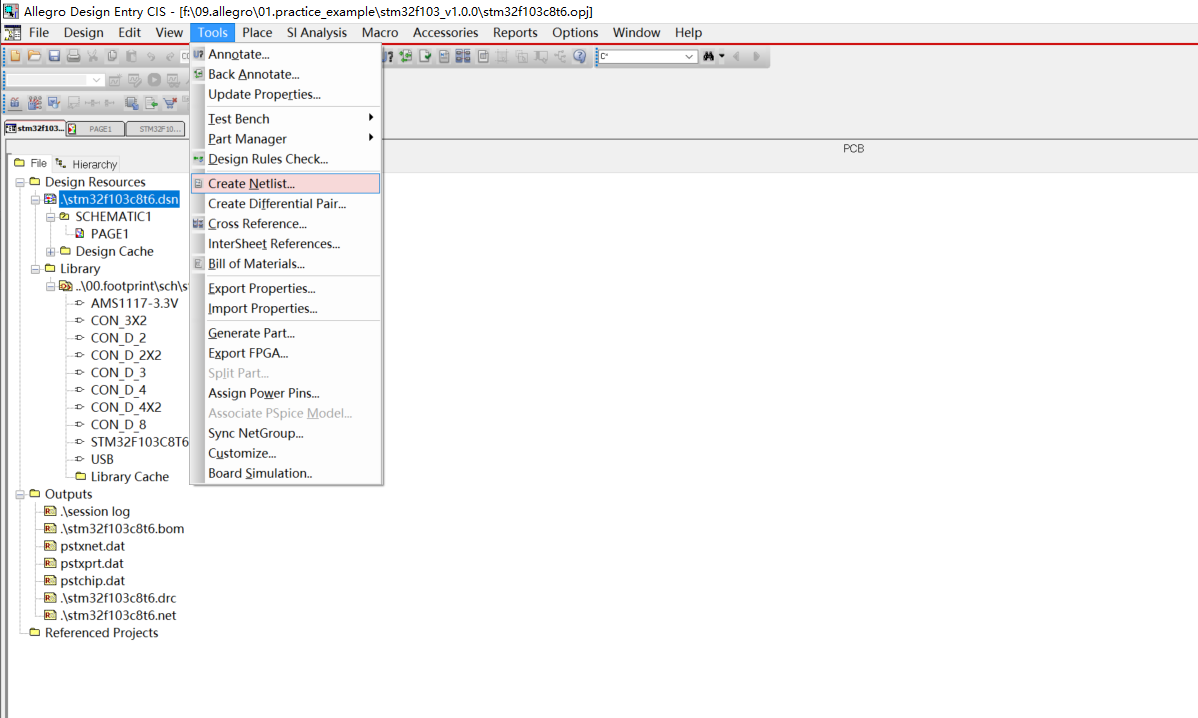The height and width of the screenshot is (718, 1198).
Task: Select PAGE1 in the project tree
Action: click(x=109, y=234)
